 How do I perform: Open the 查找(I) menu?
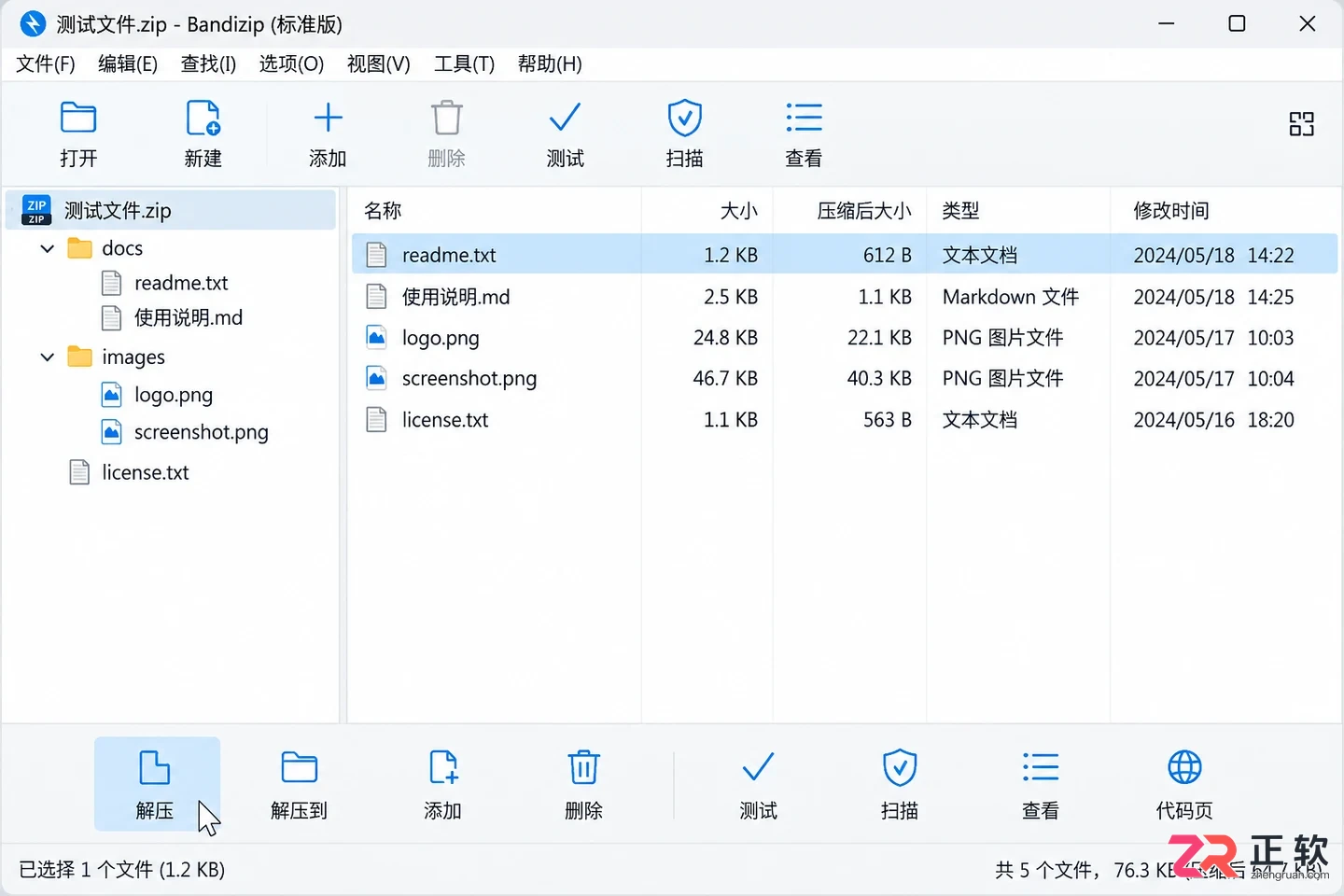pos(208,63)
